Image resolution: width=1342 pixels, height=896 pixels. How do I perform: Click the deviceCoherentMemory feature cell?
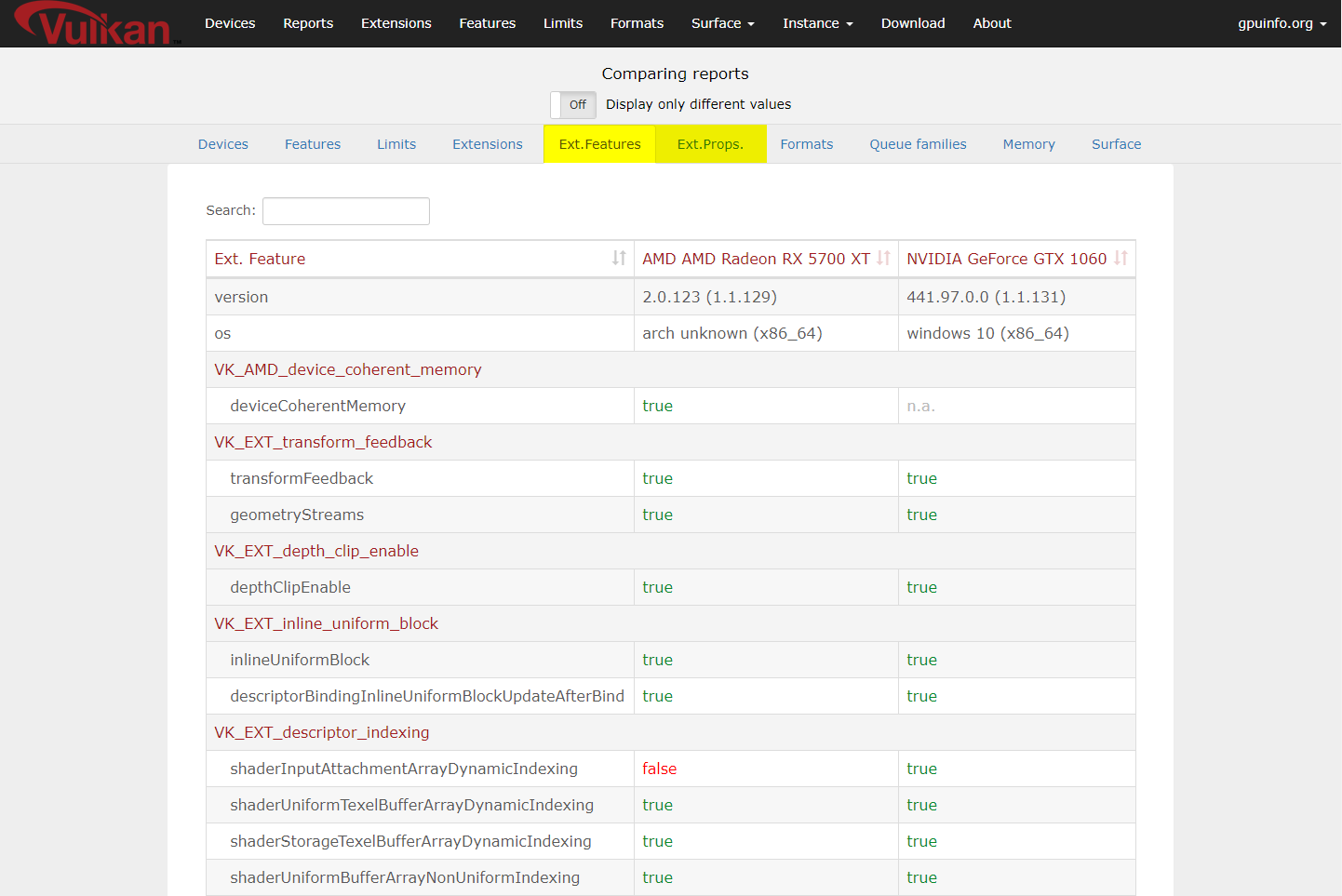coord(420,406)
